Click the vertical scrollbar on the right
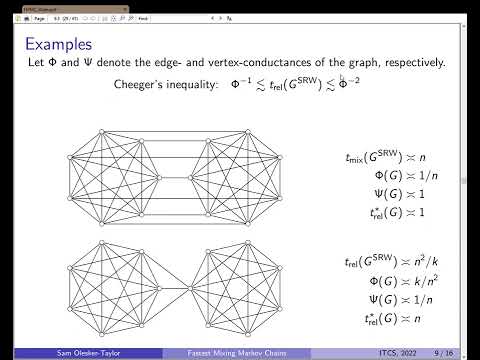Viewport: 480px width, 360px height. [464, 180]
